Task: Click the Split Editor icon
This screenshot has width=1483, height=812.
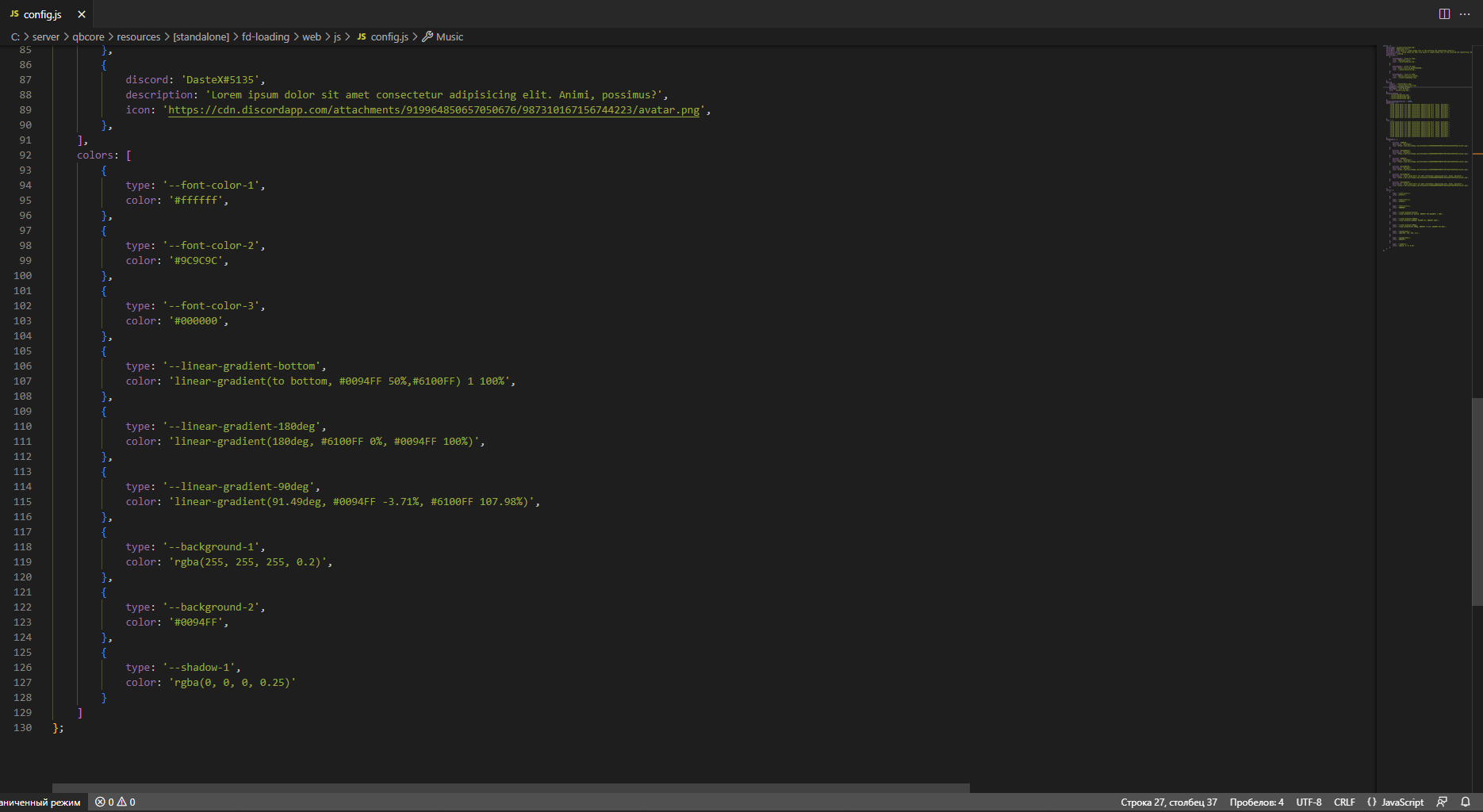Action: click(x=1444, y=14)
